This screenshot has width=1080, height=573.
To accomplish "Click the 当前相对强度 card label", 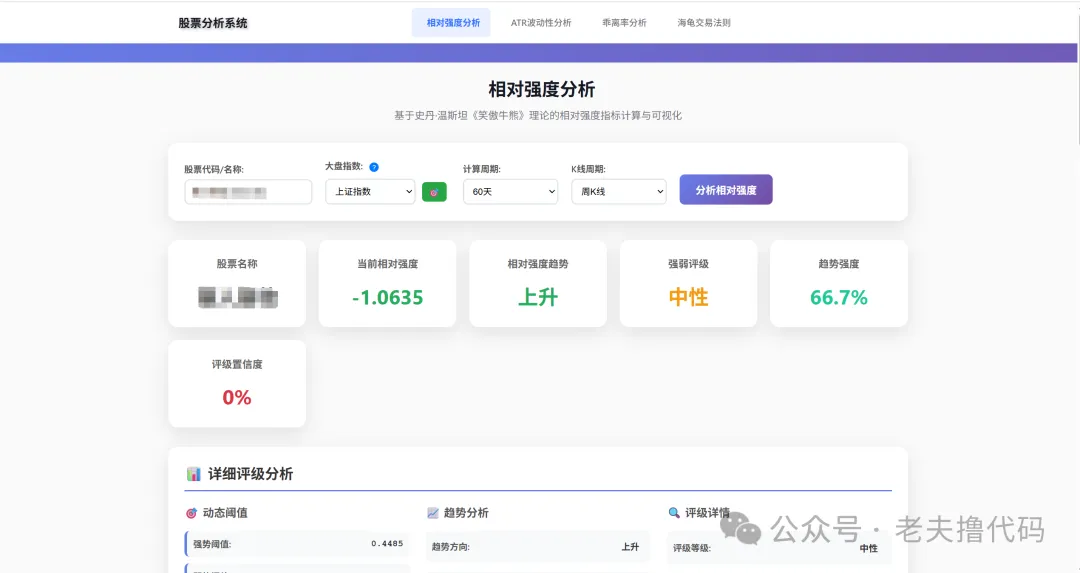I will click(387, 264).
